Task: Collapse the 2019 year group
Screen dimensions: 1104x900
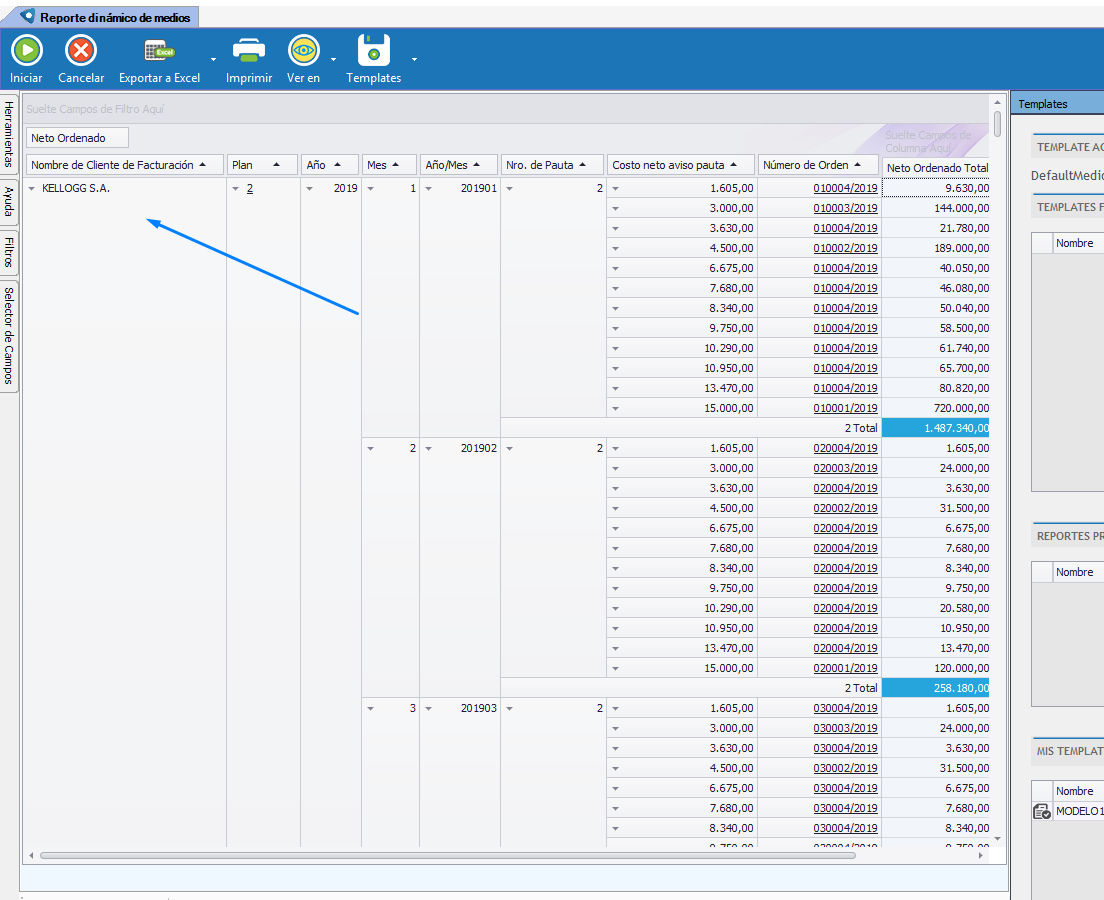Action: 310,188
